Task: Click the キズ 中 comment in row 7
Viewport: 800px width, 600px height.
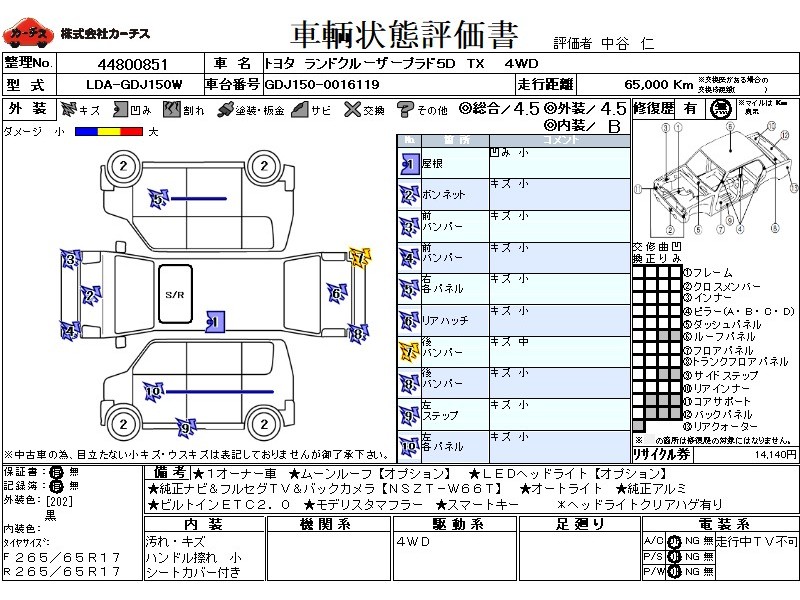Action: pyautogui.click(x=509, y=341)
